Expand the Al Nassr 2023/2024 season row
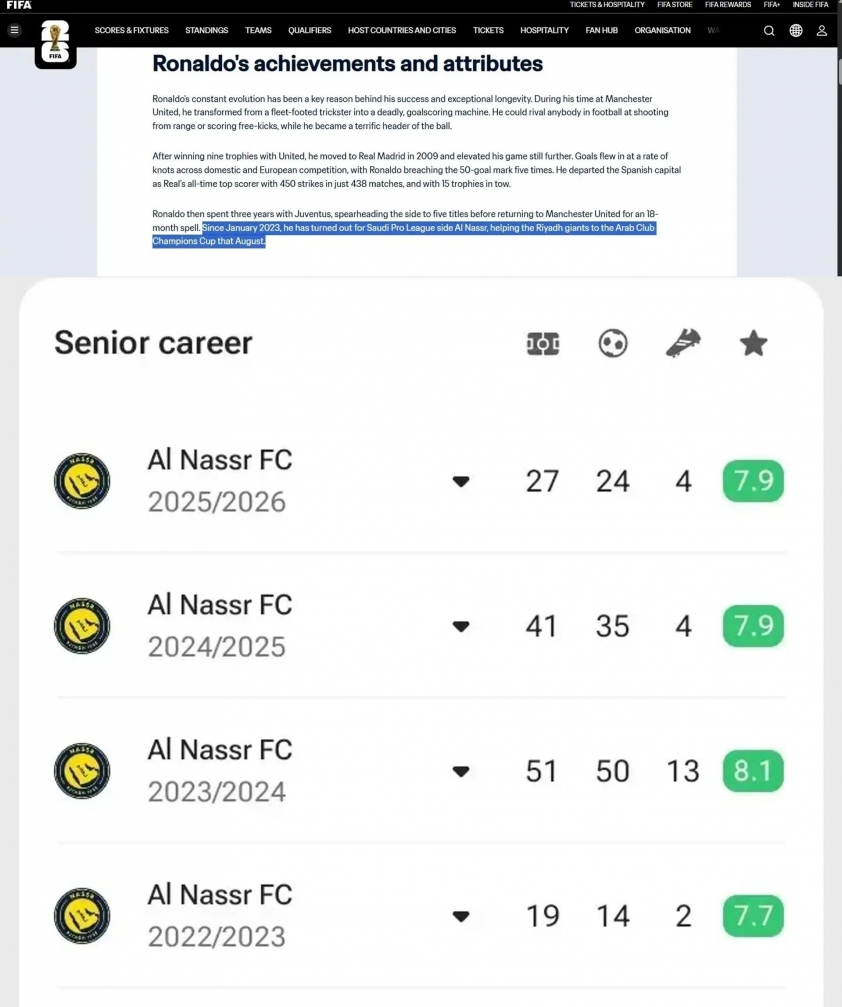This screenshot has height=1007, width=842. tap(461, 771)
